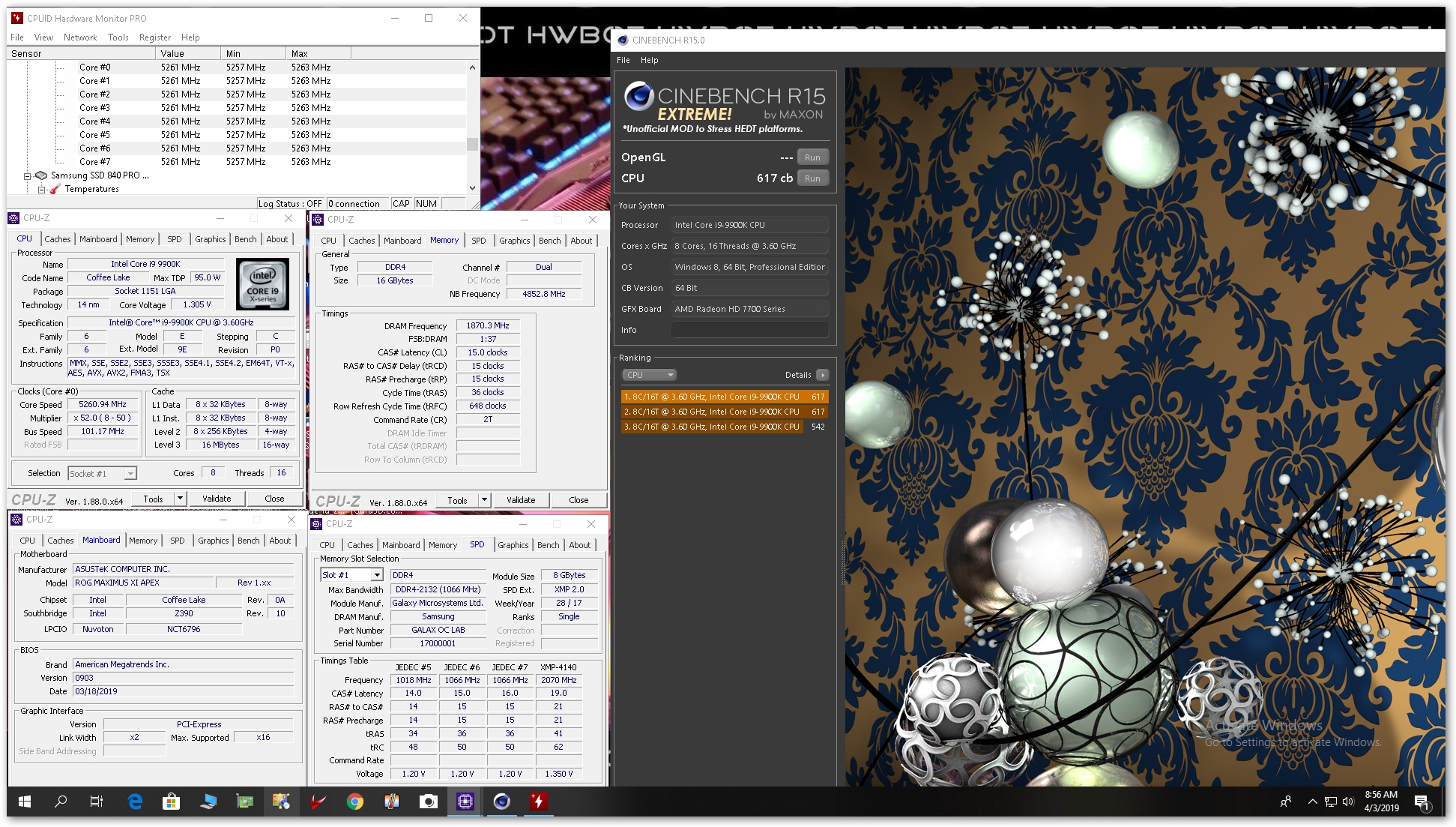Viewport: 1456px width, 827px height.
Task: Select the first ranking entry scoring 617
Action: (724, 397)
